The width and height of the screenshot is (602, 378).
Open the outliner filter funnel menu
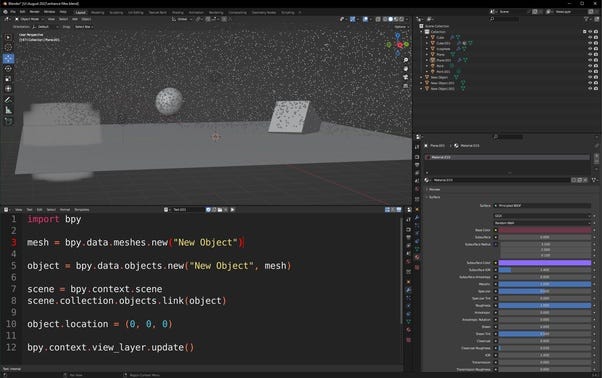pyautogui.click(x=587, y=19)
